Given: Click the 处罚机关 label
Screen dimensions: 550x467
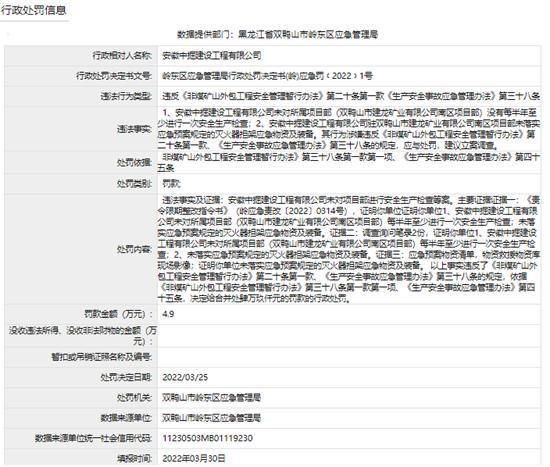Looking at the screenshot, I should (134, 398).
